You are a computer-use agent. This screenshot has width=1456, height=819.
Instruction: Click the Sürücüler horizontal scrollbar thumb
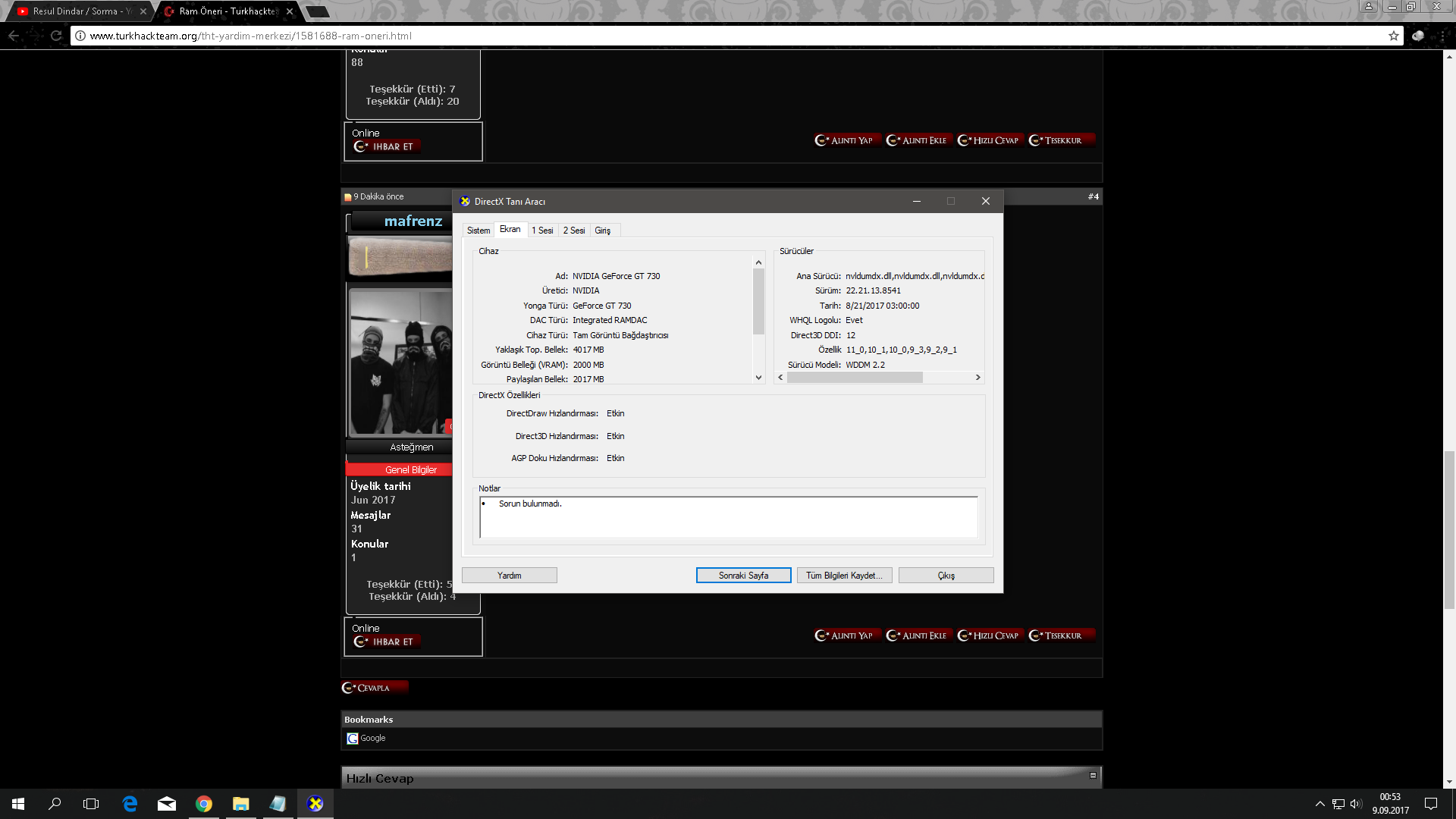(855, 377)
